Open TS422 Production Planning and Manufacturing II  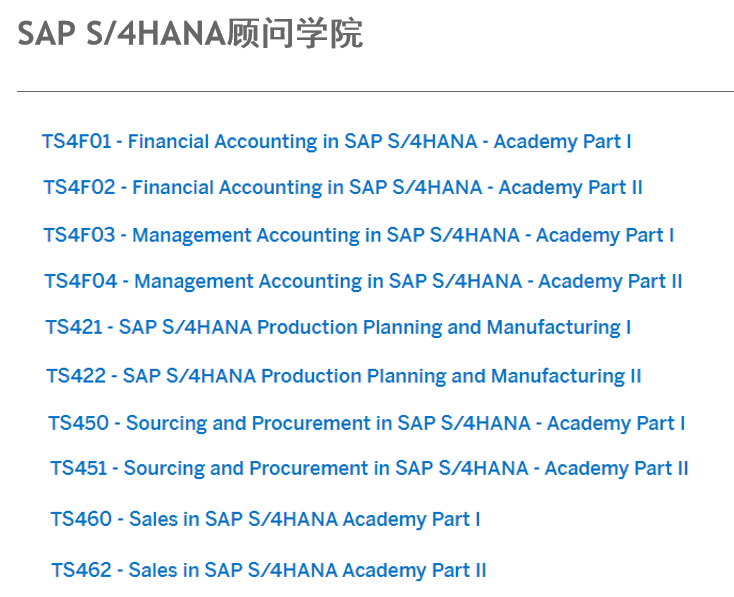[x=344, y=376]
